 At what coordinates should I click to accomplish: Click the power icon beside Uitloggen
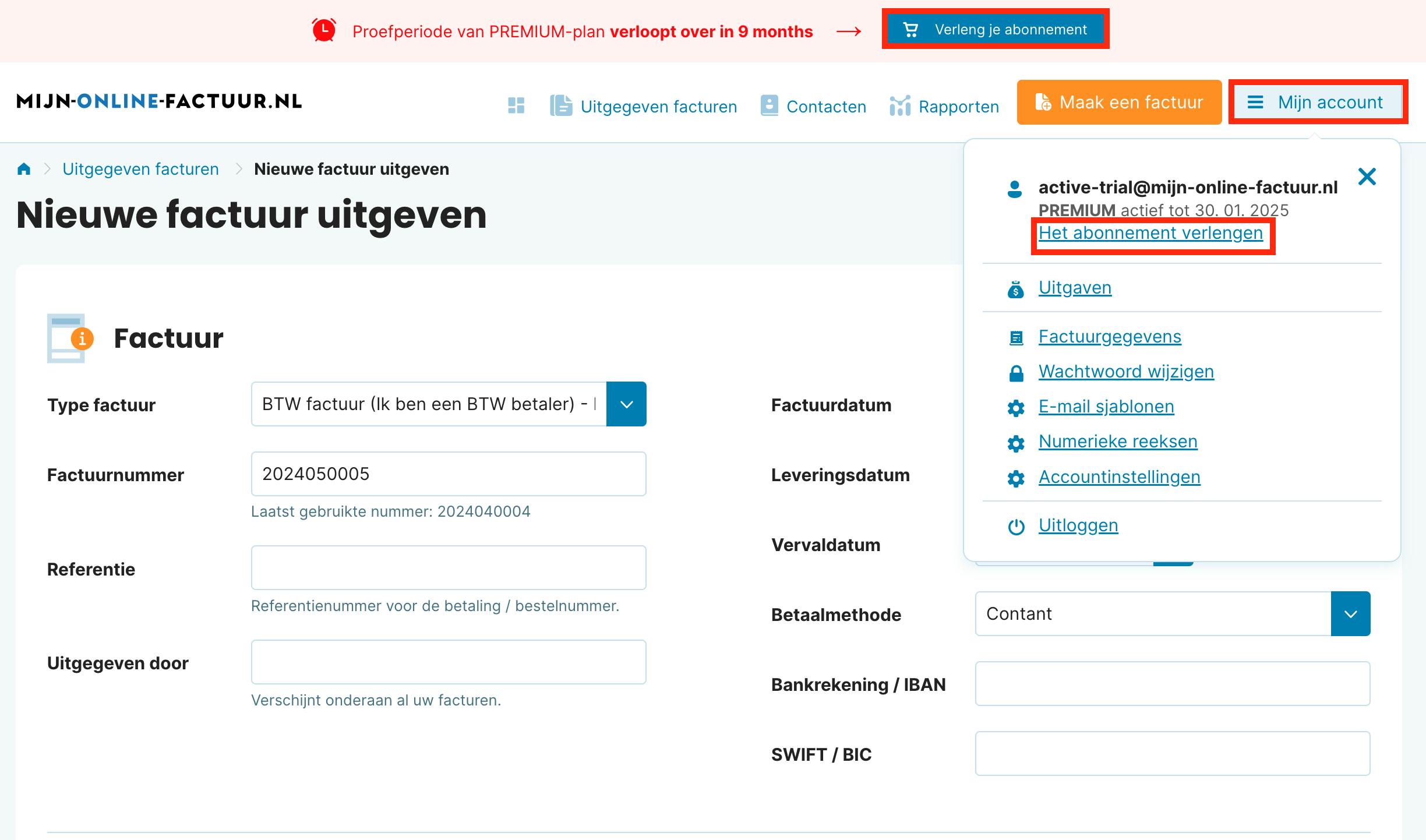(x=1016, y=527)
